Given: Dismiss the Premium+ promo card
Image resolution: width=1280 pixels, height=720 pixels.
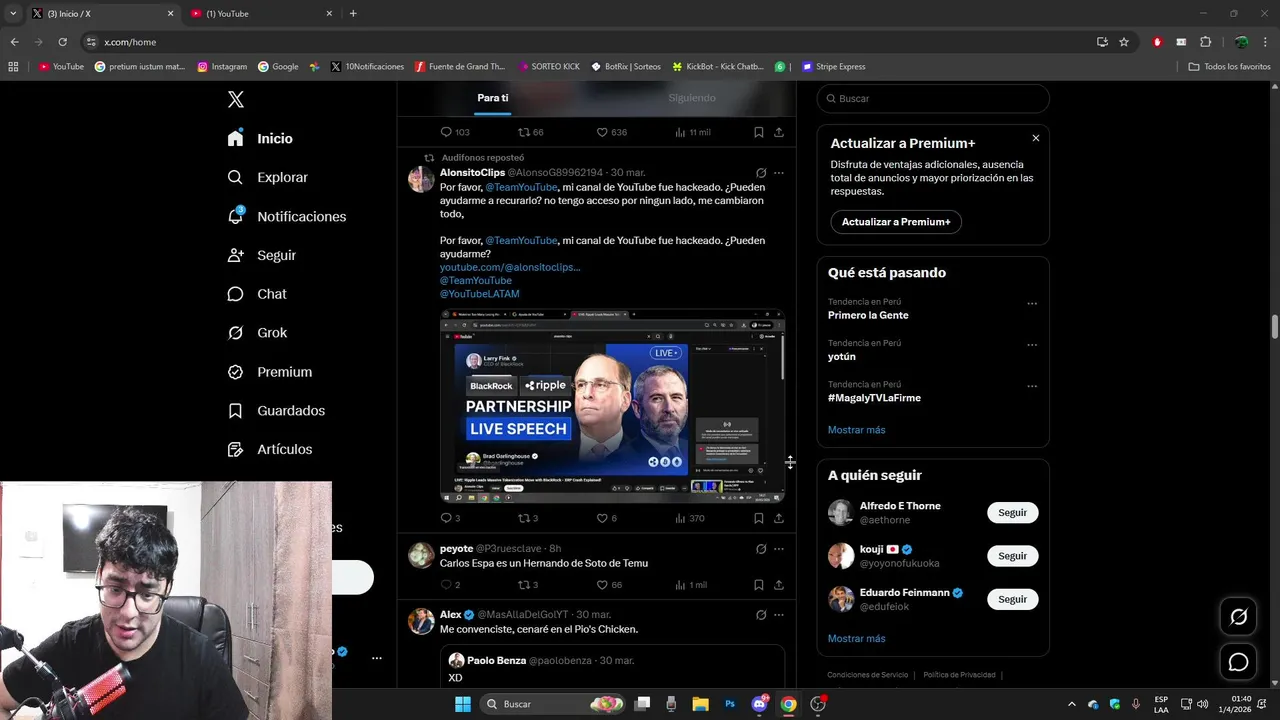Looking at the screenshot, I should coord(1036,138).
